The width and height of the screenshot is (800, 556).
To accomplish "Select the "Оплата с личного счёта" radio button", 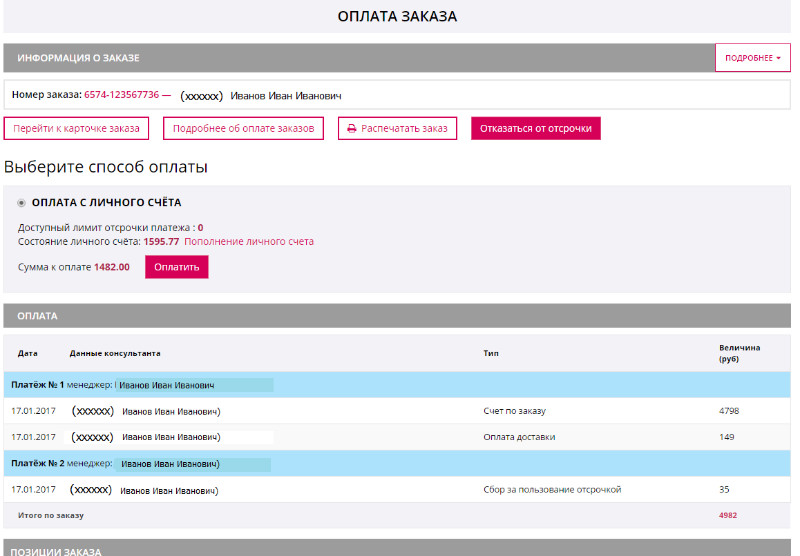I will [22, 203].
